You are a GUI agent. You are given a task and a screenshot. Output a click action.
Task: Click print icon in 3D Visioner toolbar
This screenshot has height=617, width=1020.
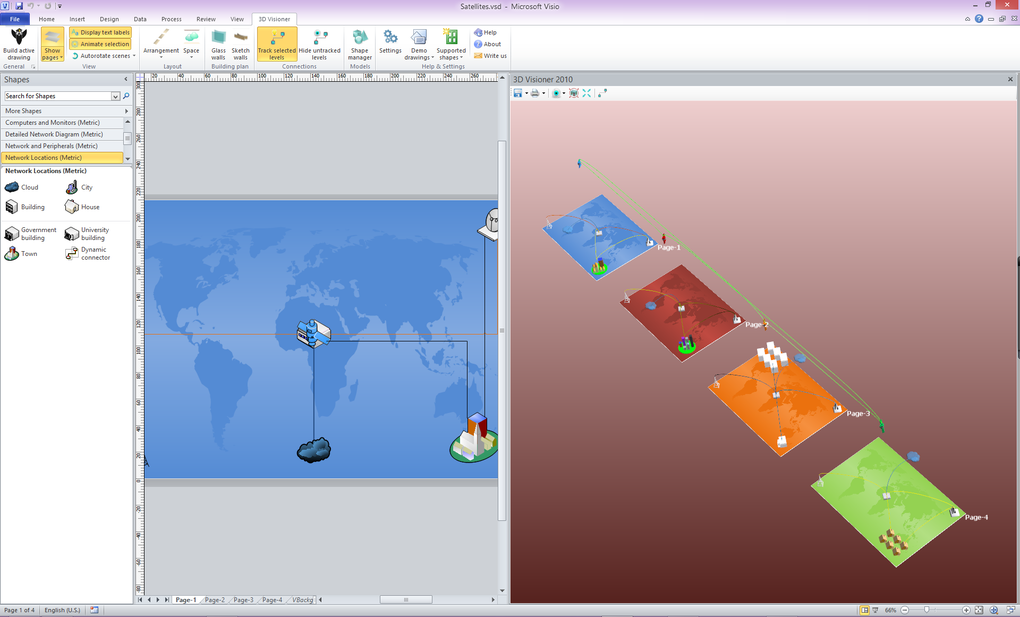535,93
